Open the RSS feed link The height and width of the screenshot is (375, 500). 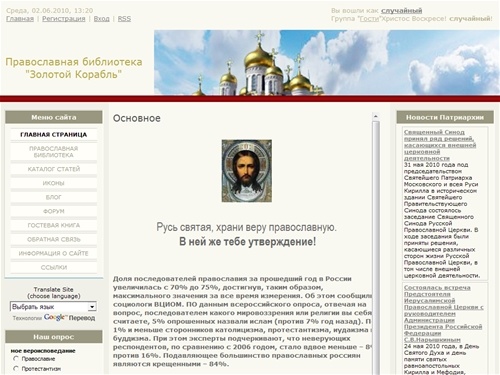(124, 19)
